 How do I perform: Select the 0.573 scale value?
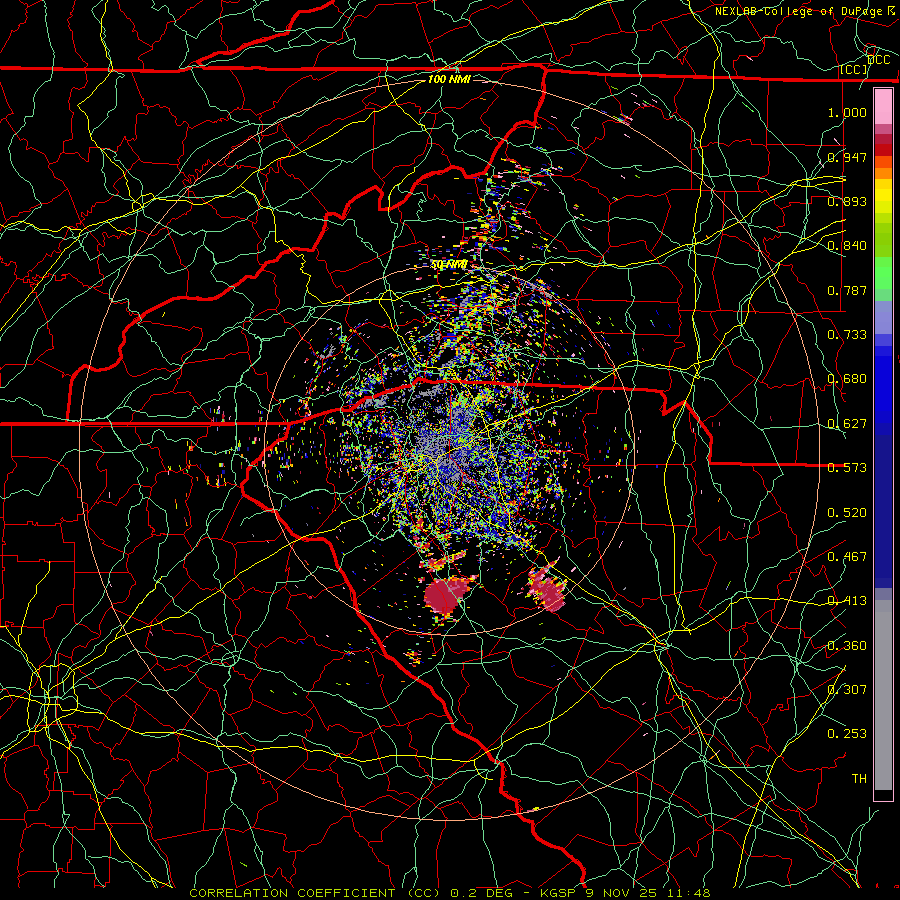click(x=847, y=468)
